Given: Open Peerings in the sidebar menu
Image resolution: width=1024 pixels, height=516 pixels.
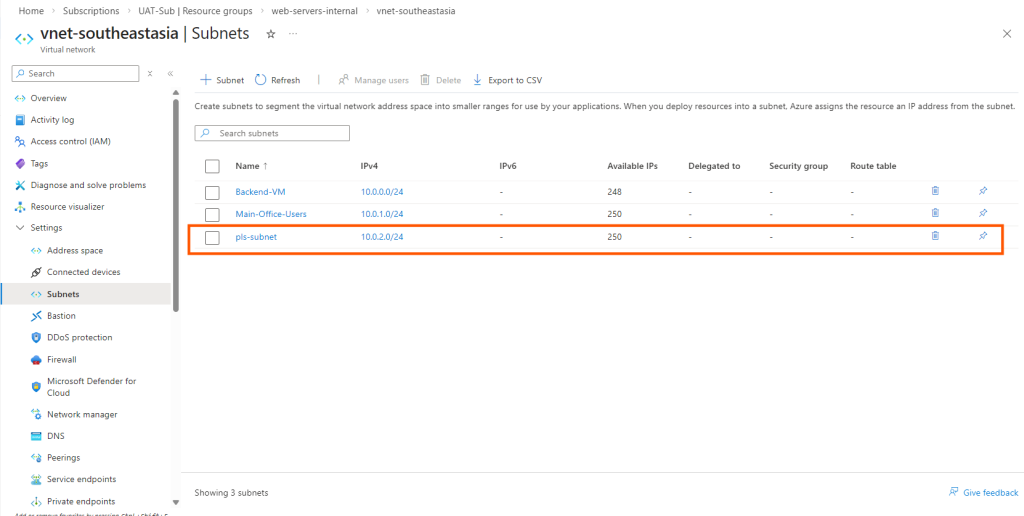Looking at the screenshot, I should (64, 457).
